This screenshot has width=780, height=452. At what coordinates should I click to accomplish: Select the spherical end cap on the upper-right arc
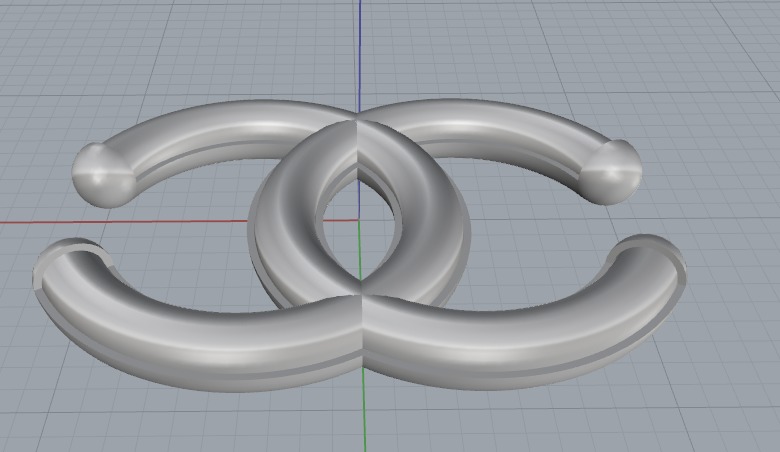(611, 172)
